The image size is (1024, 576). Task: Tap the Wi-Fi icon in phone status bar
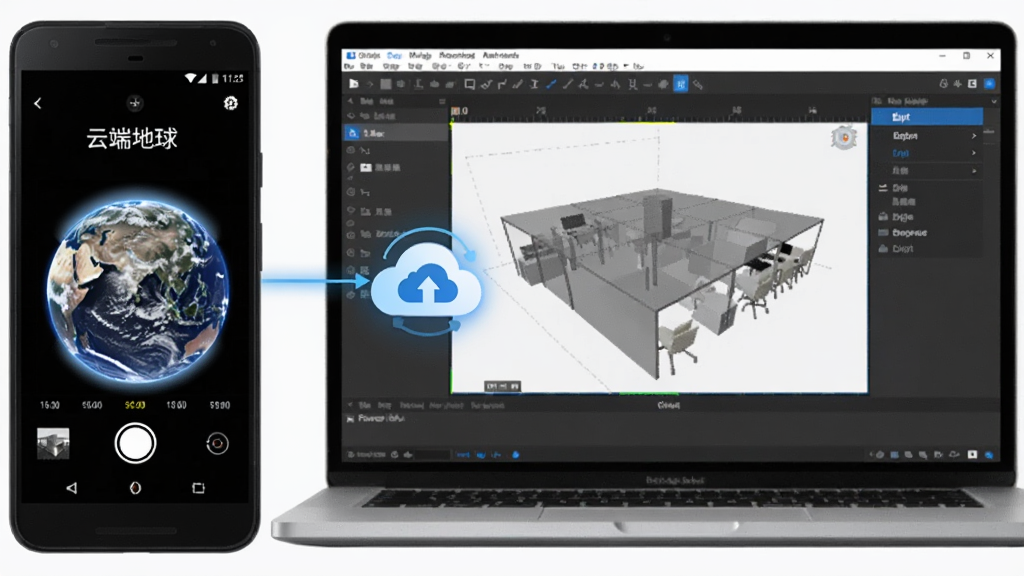pyautogui.click(x=191, y=78)
